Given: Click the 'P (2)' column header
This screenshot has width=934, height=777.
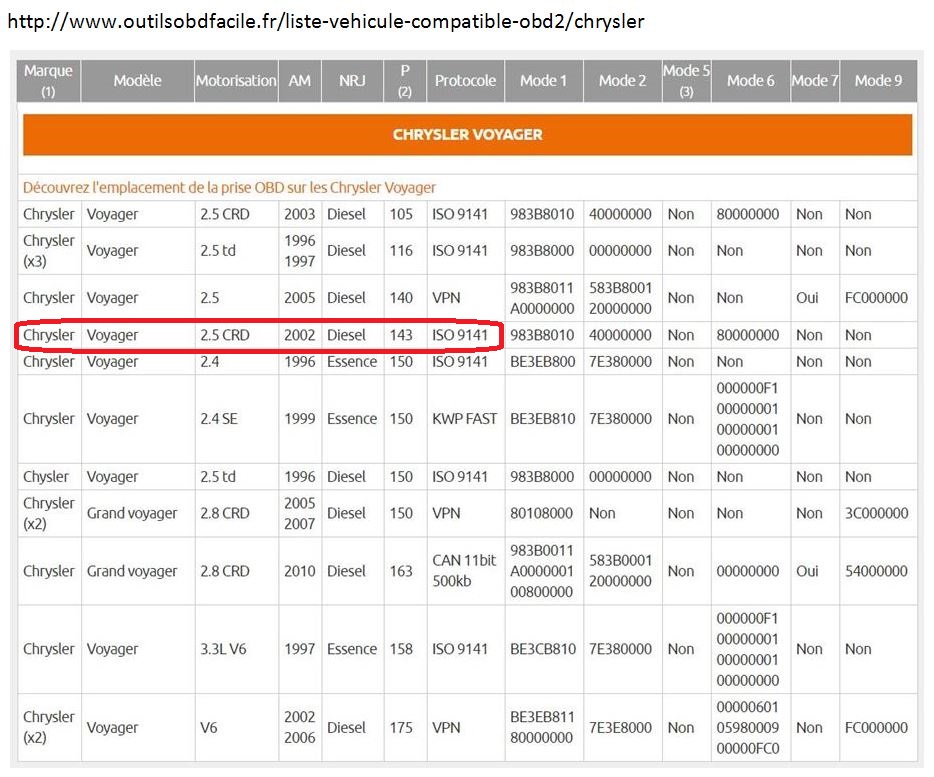Looking at the screenshot, I should click(405, 81).
